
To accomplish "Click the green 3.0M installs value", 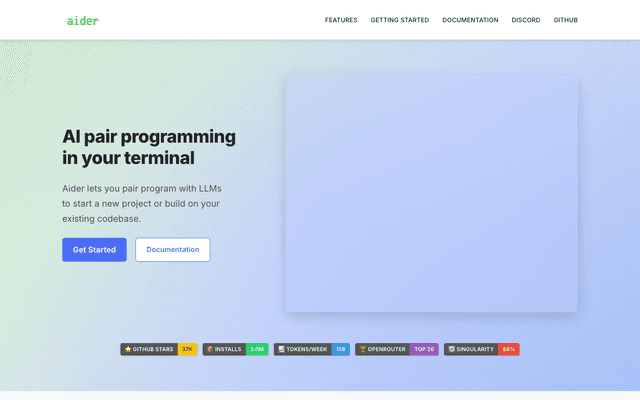I will click(x=258, y=350).
